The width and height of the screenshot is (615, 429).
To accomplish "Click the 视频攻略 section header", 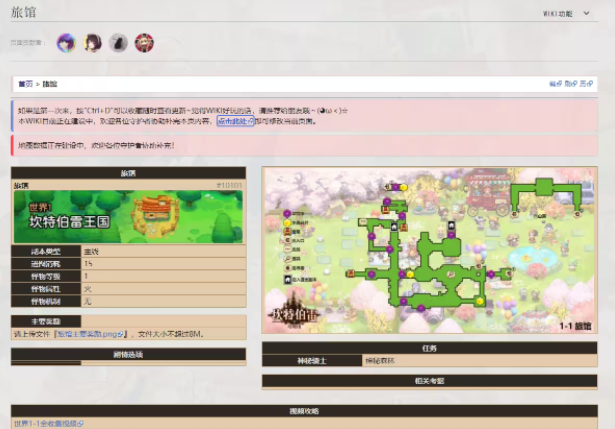I will click(307, 410).
